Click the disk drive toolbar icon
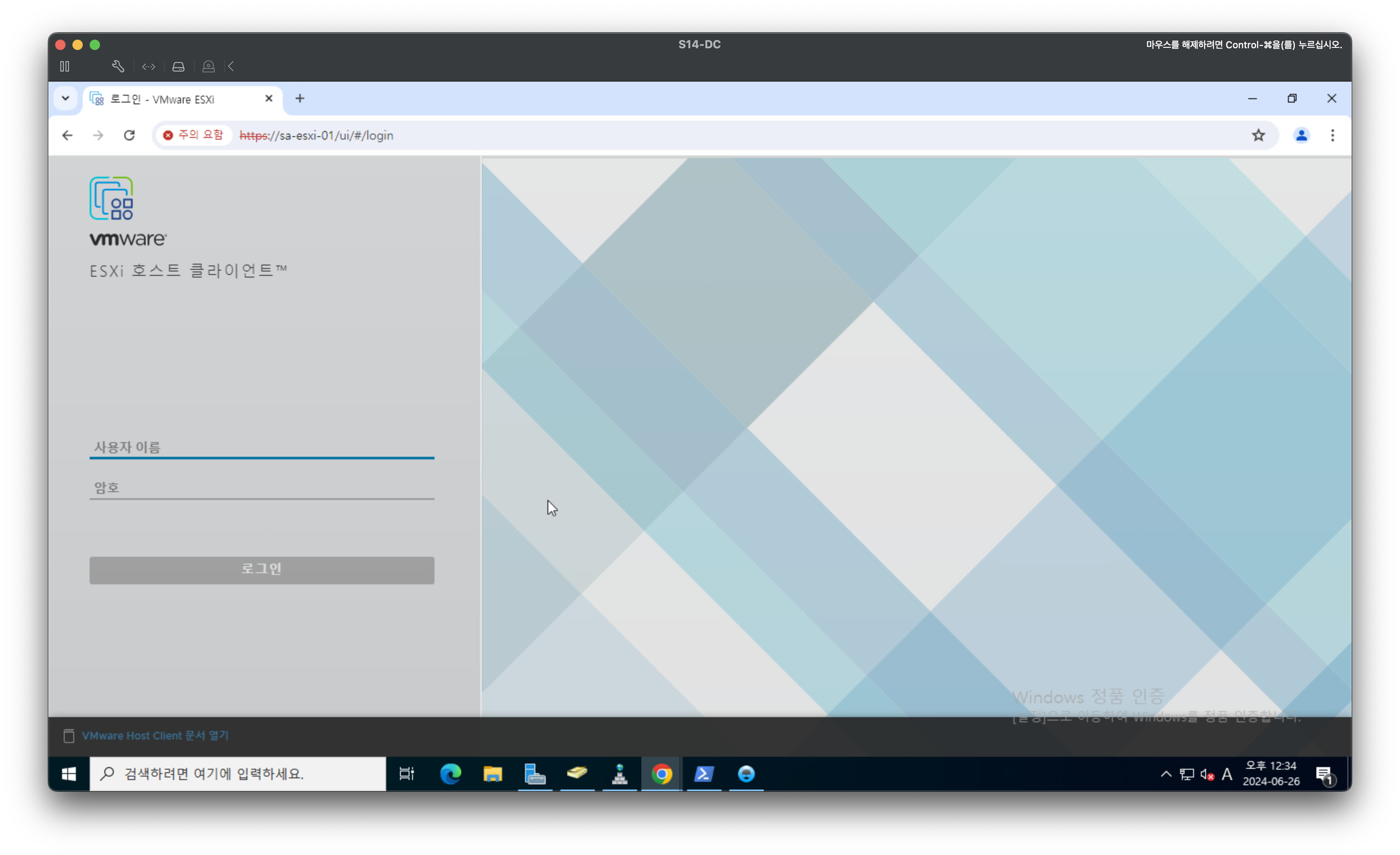The image size is (1400, 855). 178,66
